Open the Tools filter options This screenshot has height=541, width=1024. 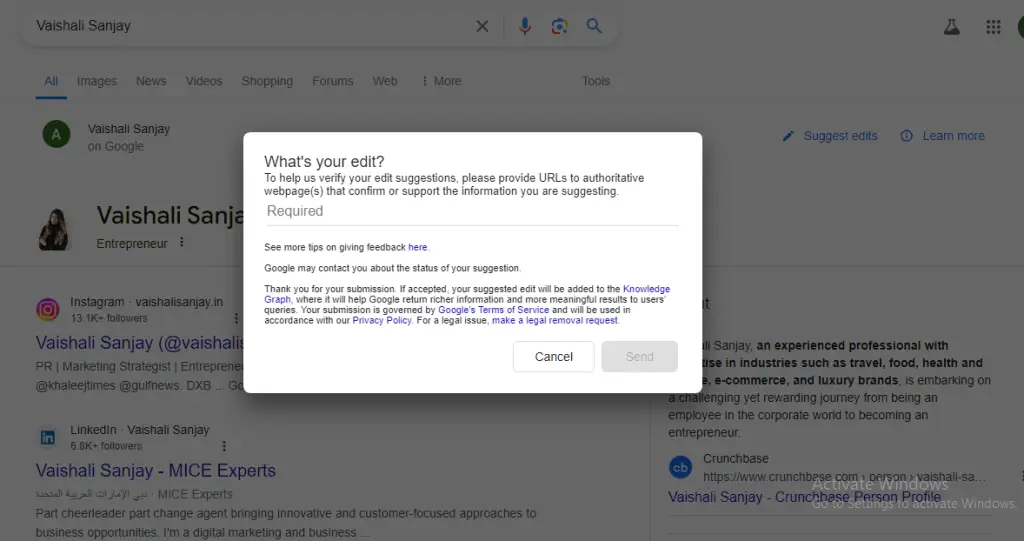tap(596, 81)
